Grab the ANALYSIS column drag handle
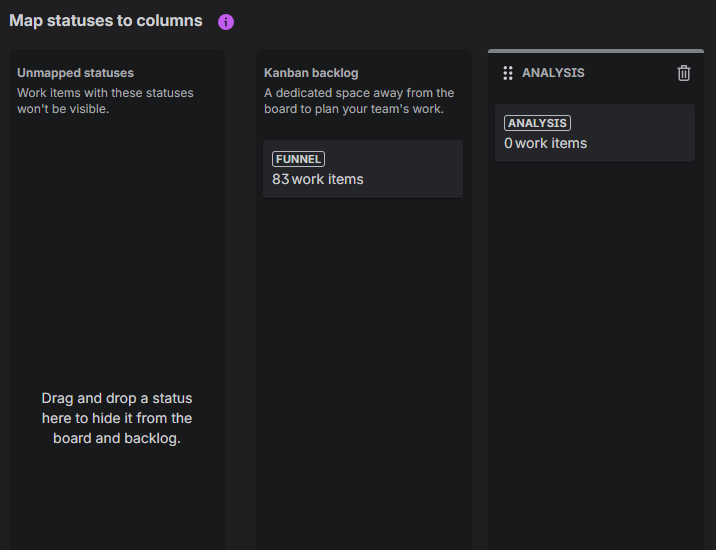 [508, 73]
